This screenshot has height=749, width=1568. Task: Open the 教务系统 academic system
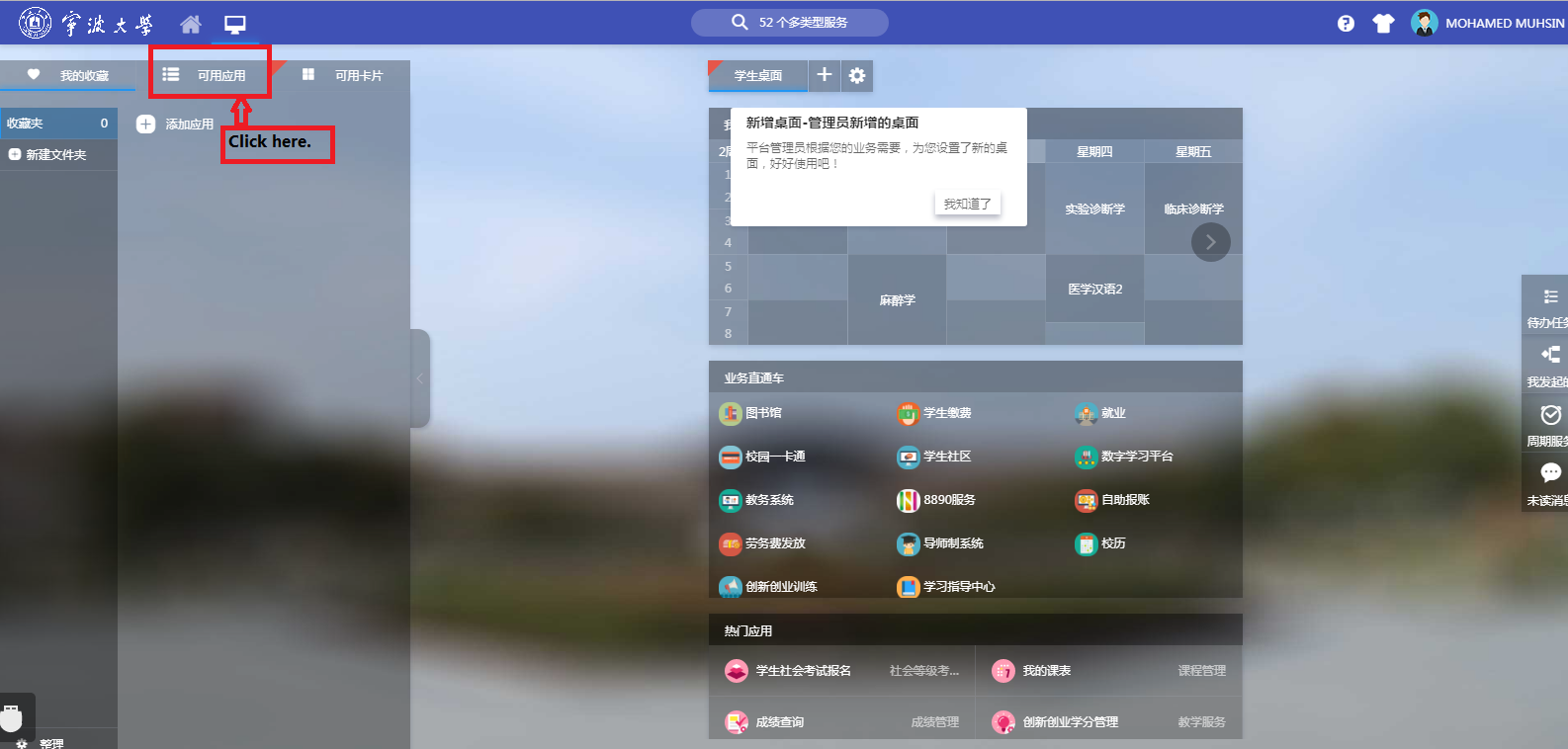[x=757, y=500]
